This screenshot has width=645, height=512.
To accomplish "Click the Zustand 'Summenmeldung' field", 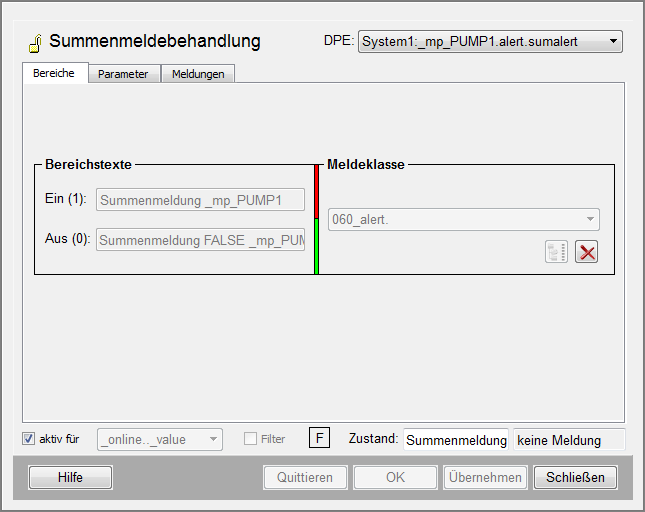I will 456,440.
